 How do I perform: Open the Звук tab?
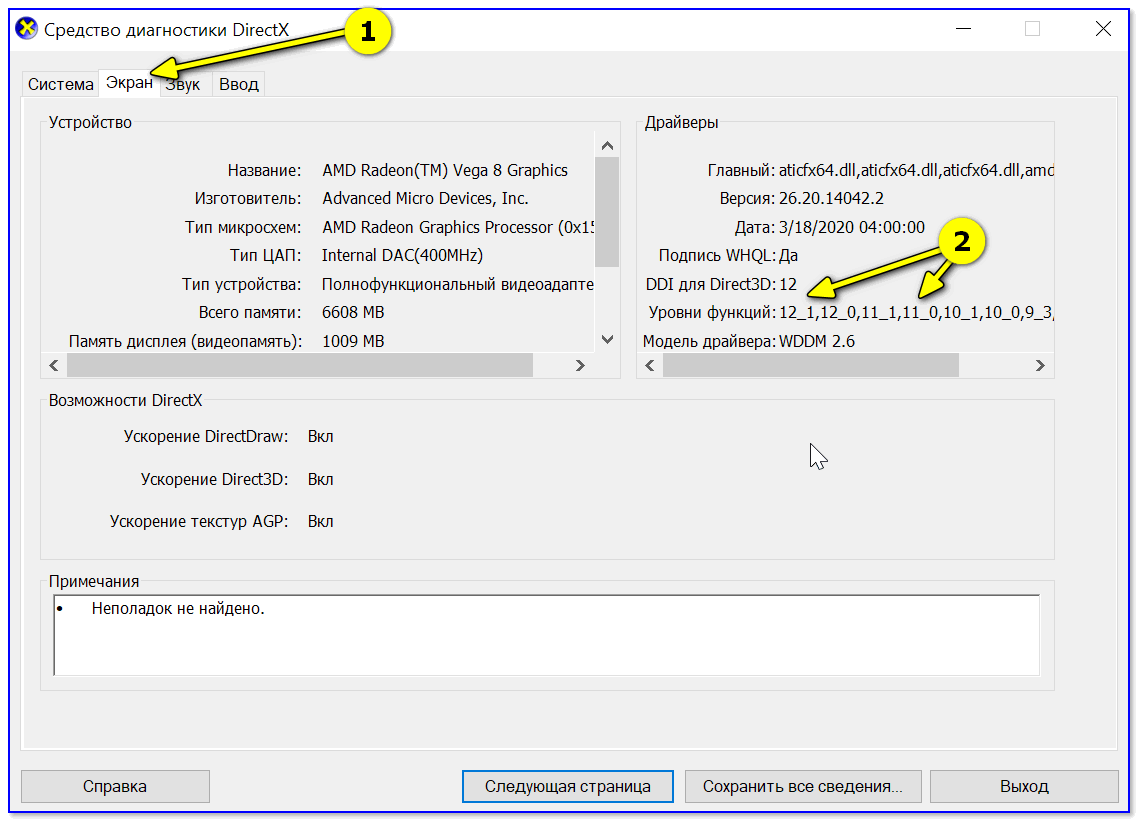point(184,84)
